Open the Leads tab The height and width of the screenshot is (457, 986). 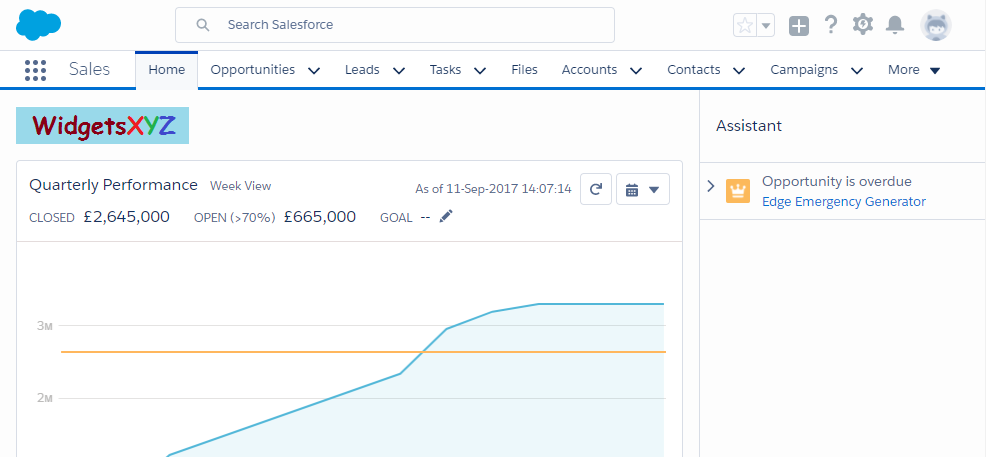tap(362, 70)
